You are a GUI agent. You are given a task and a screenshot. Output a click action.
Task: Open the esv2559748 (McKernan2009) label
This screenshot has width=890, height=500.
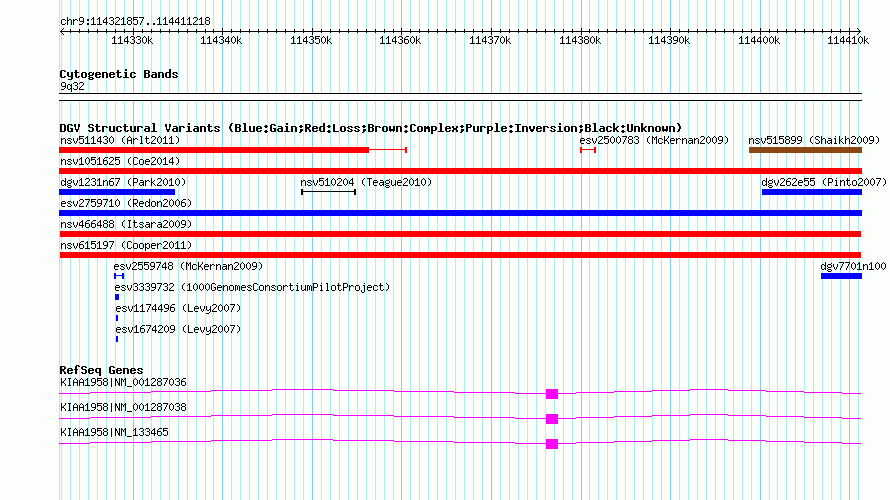click(188, 266)
